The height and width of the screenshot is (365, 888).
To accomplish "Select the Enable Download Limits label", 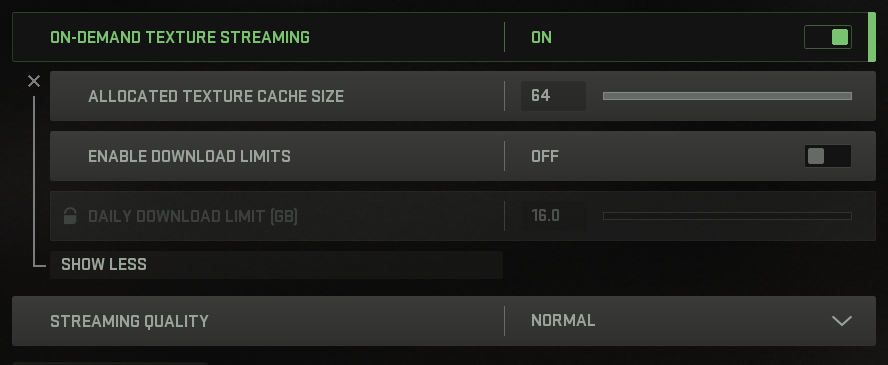I will click(x=189, y=156).
